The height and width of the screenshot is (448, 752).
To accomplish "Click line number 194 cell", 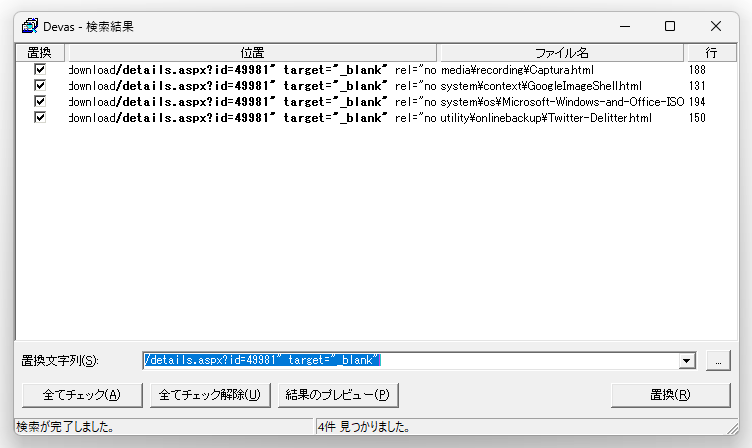I will (697, 102).
